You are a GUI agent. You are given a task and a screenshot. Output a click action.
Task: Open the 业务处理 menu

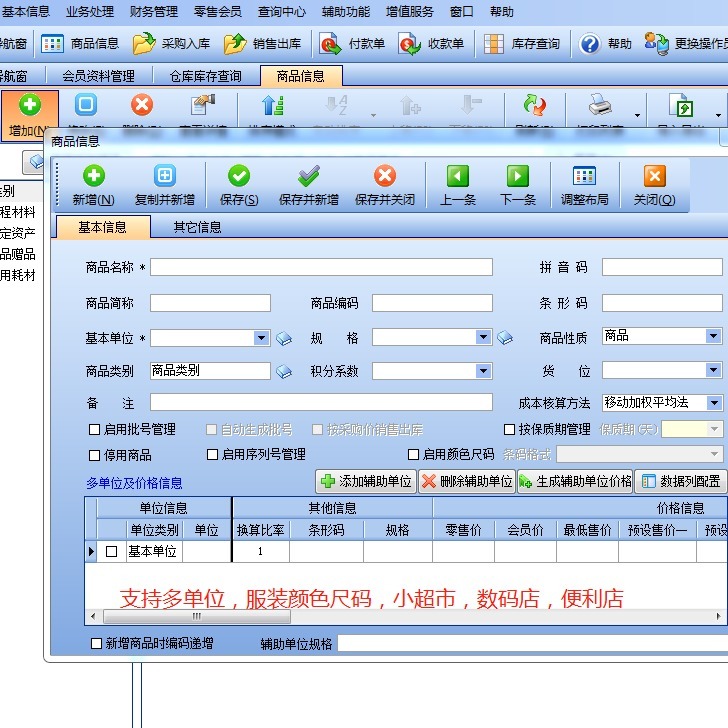tap(90, 11)
